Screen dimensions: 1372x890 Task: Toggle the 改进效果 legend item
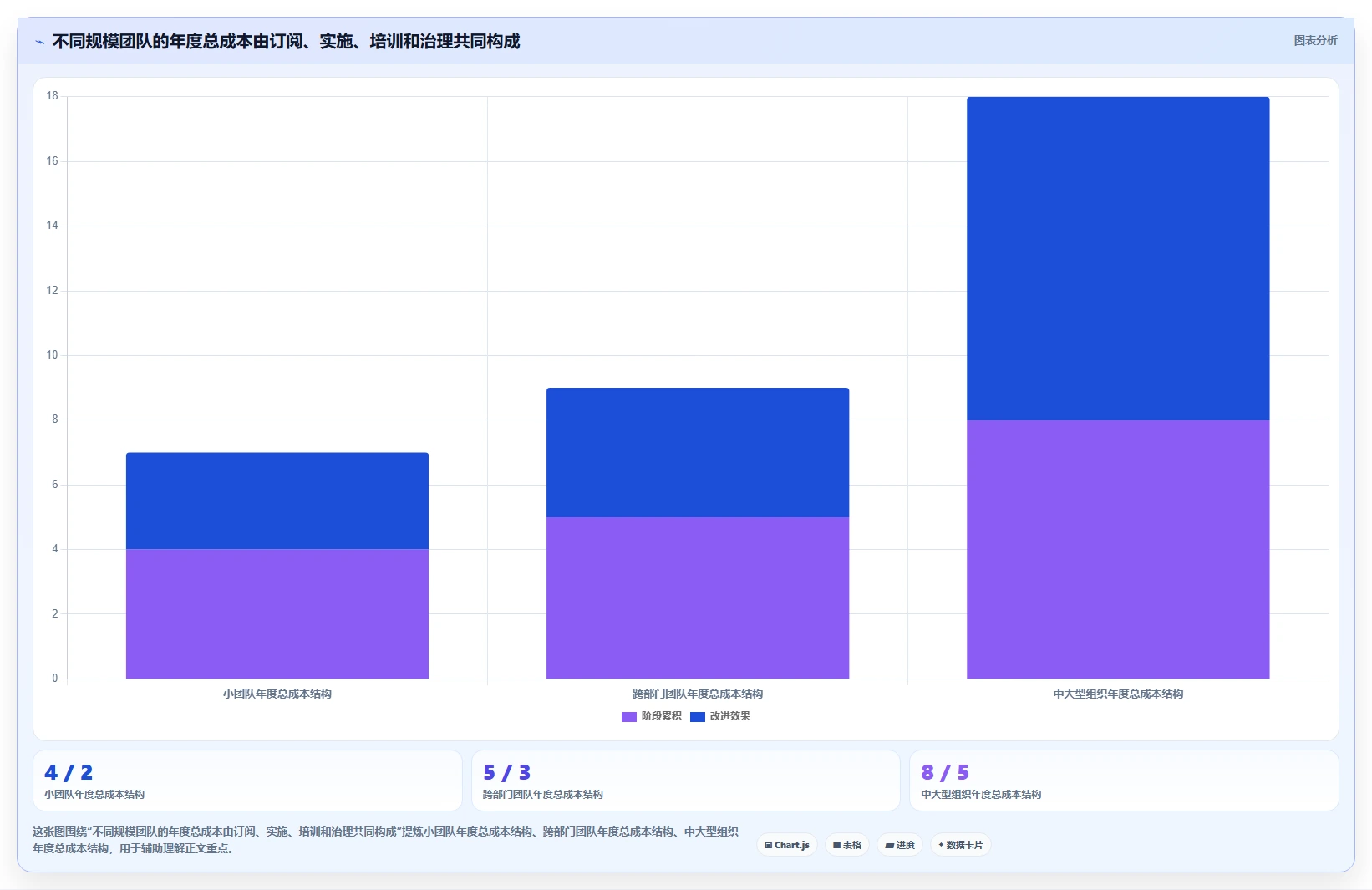point(720,716)
